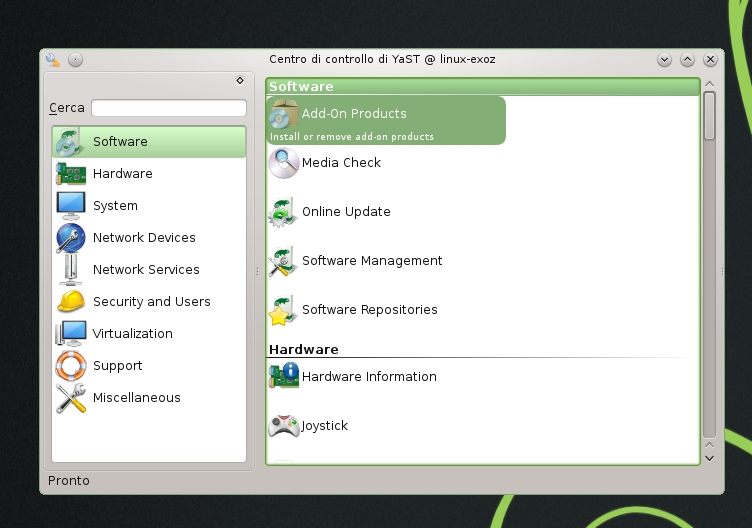752x528 pixels.
Task: Open the Add-On Products module icon
Action: (283, 114)
